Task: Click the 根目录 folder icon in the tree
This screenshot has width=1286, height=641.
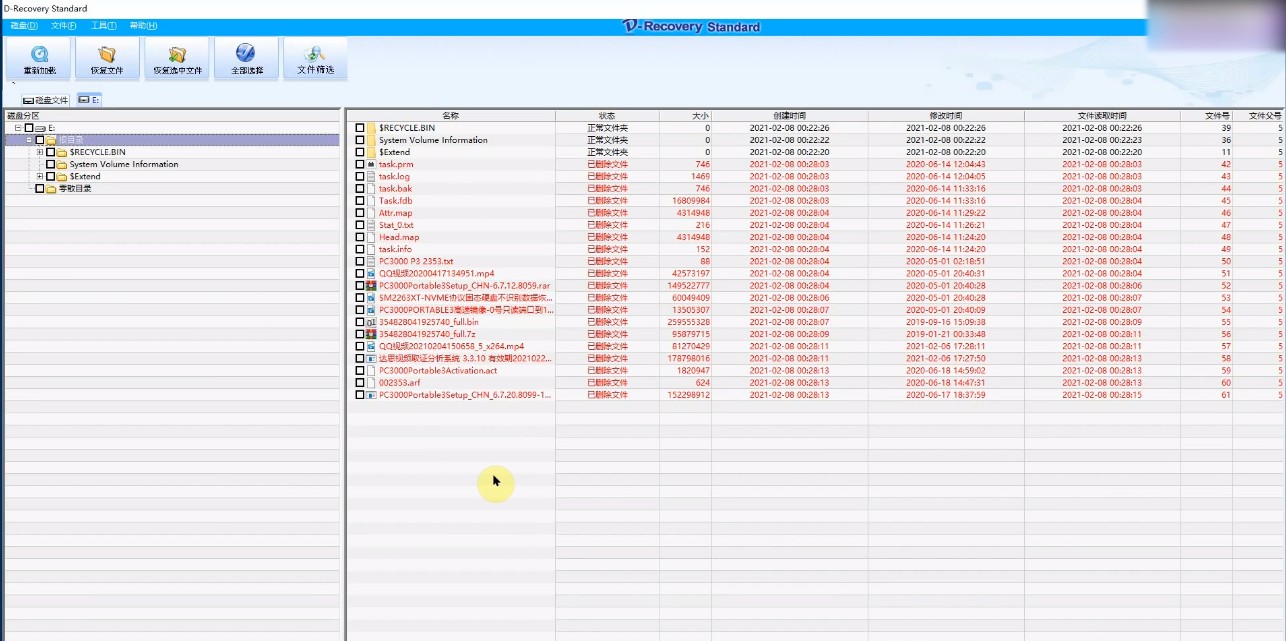Action: click(51, 140)
